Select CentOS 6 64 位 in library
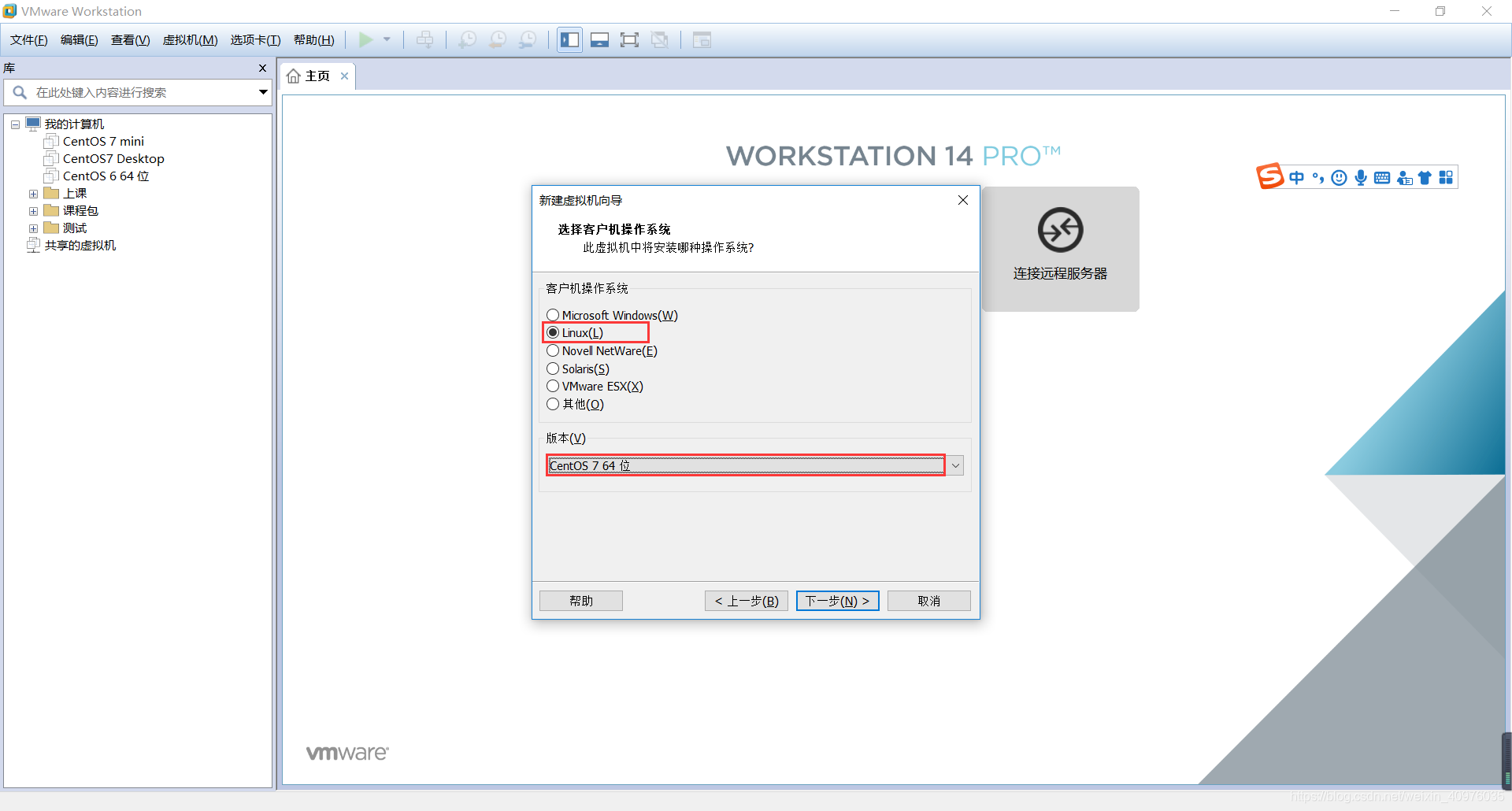The height and width of the screenshot is (811, 1512). 106,176
